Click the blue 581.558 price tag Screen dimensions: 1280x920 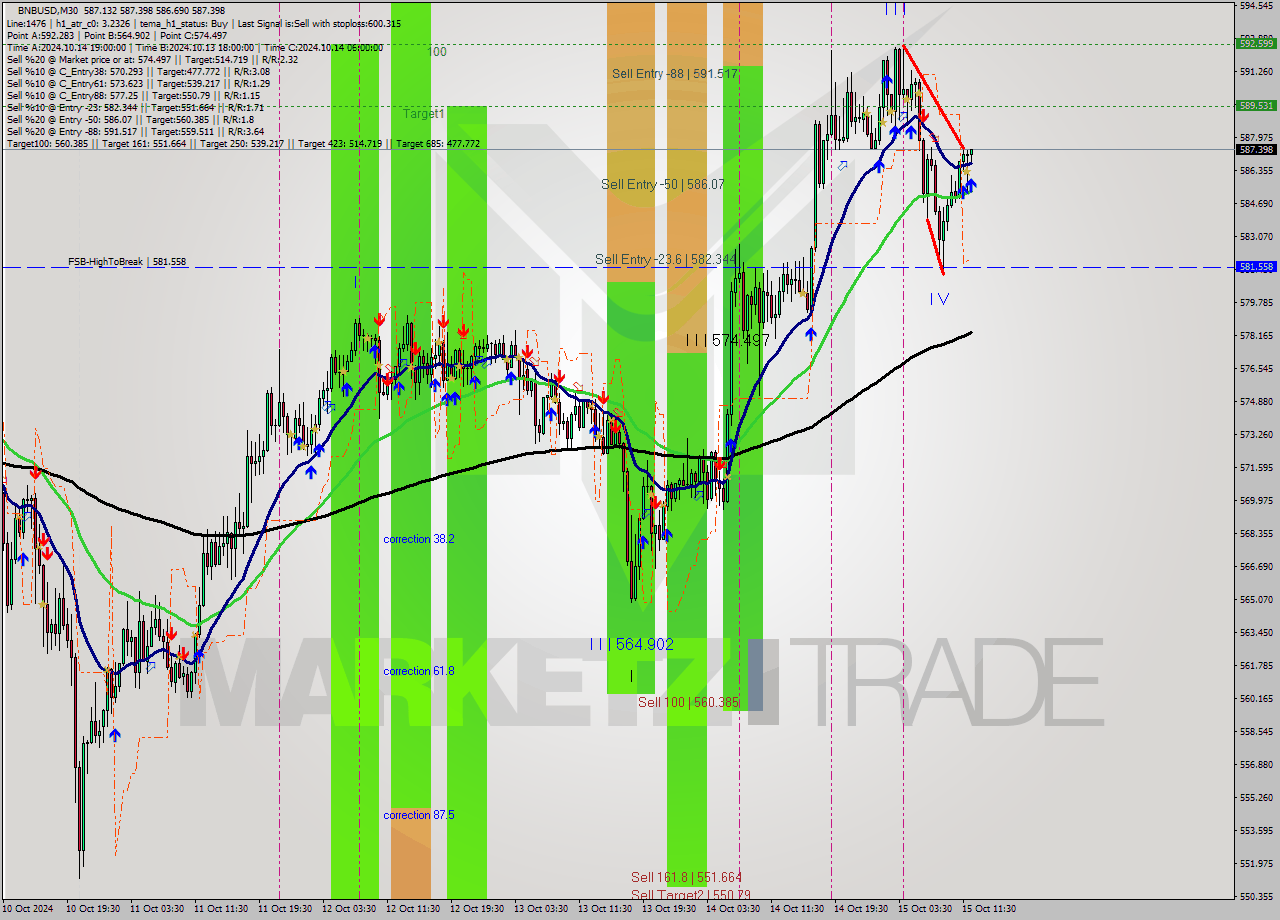pos(1256,267)
